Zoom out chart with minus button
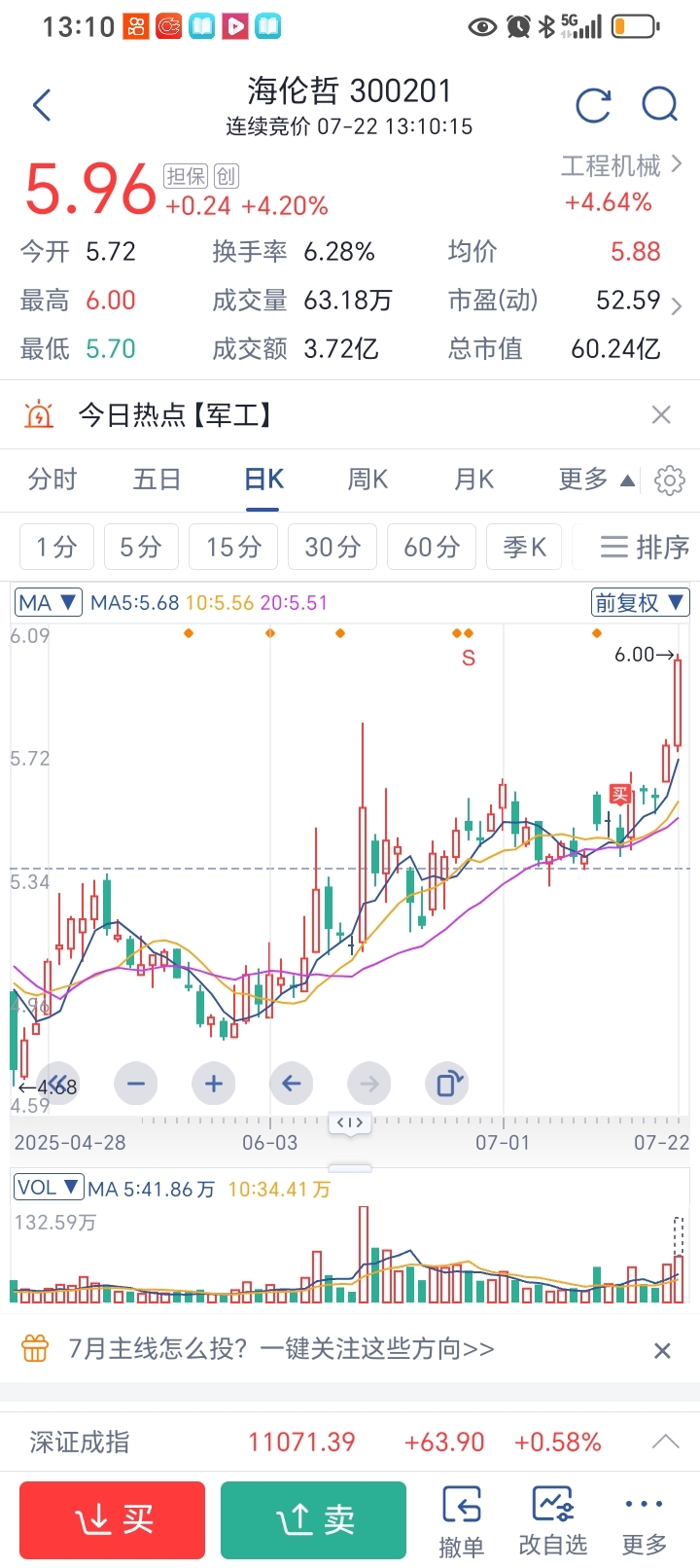Image resolution: width=700 pixels, height=1568 pixels. [x=136, y=1083]
